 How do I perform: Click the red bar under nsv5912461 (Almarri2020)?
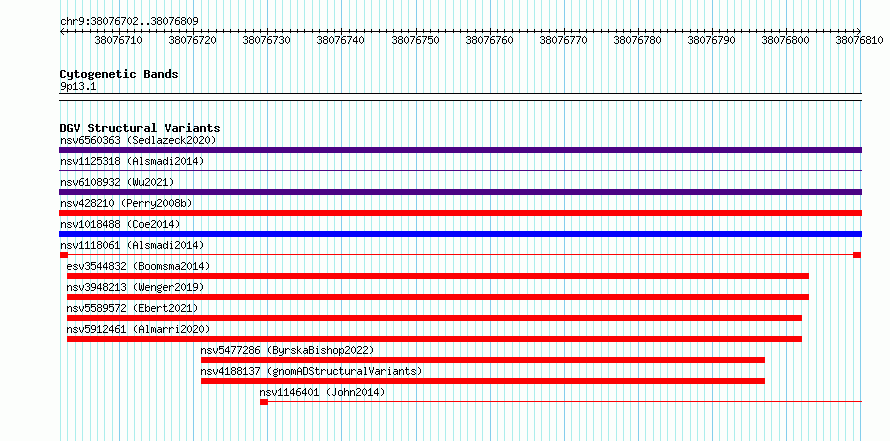pos(434,339)
